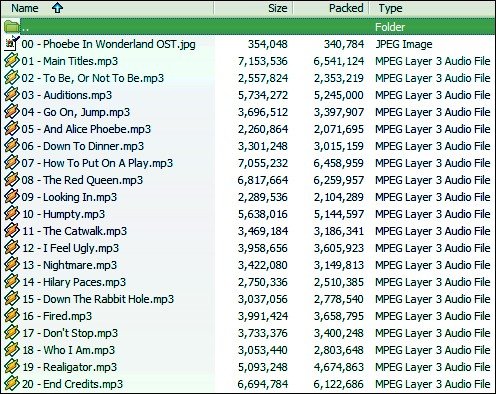Click the mp3 icon for 04 - Go On, Jump
Screen dimensions: 496x394
11,112
